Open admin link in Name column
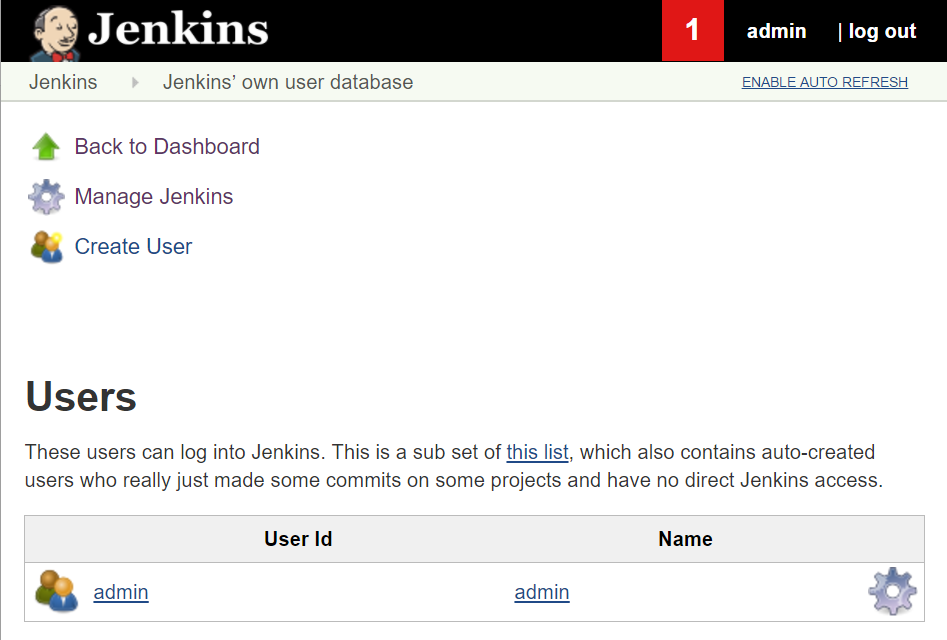Image resolution: width=947 pixels, height=640 pixels. pos(542,592)
